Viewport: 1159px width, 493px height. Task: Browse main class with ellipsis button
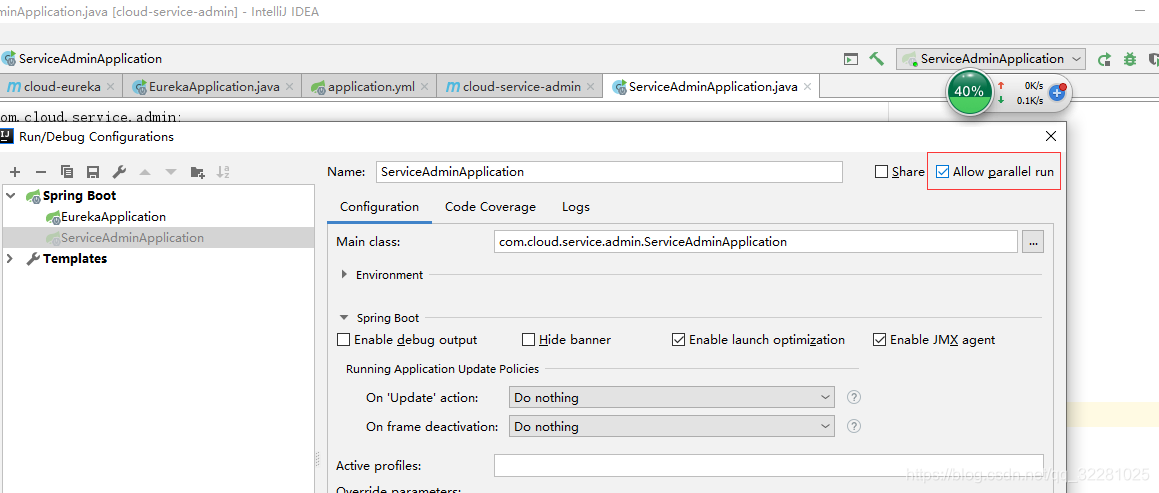pyautogui.click(x=1033, y=242)
